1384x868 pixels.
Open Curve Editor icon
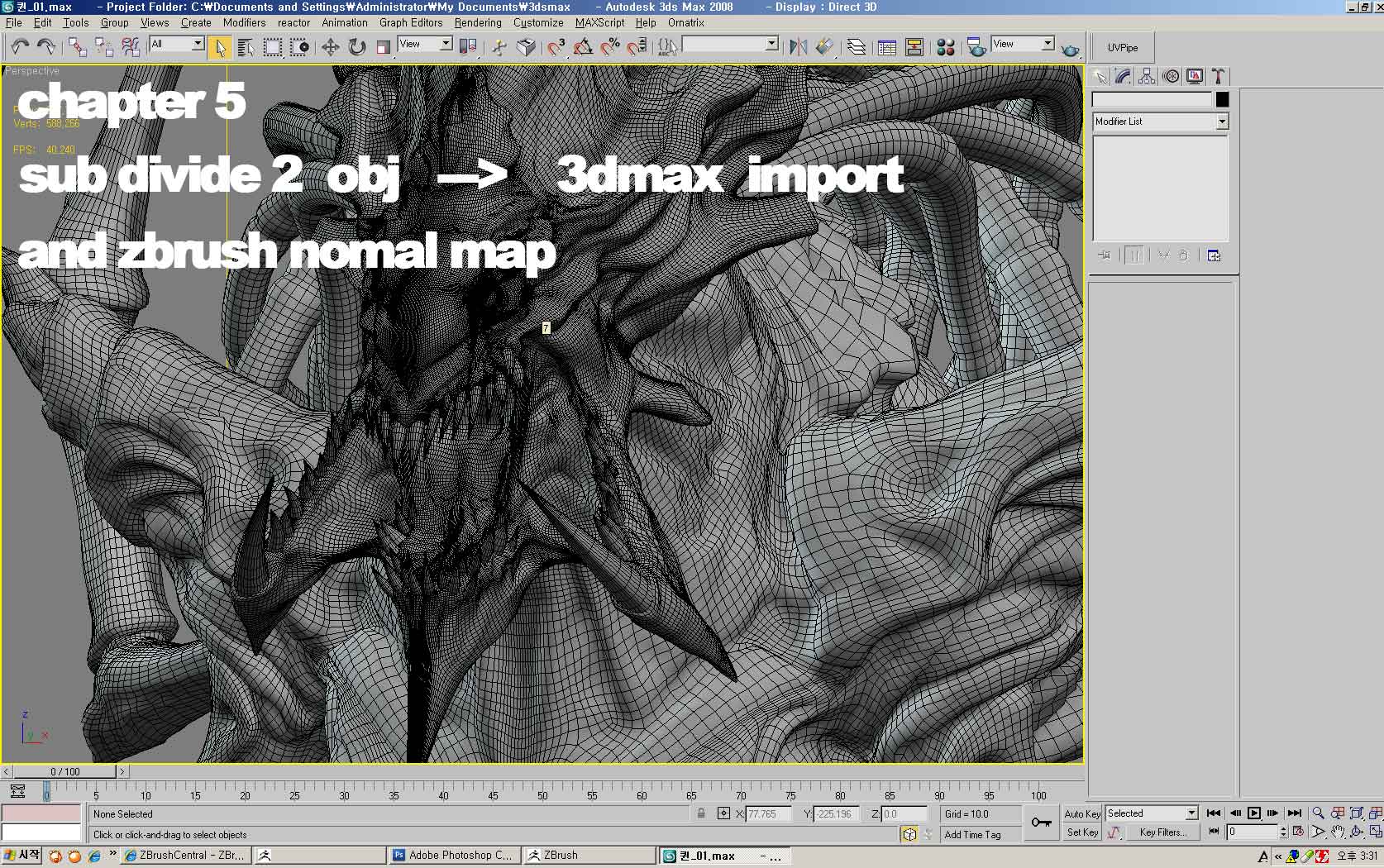point(887,47)
